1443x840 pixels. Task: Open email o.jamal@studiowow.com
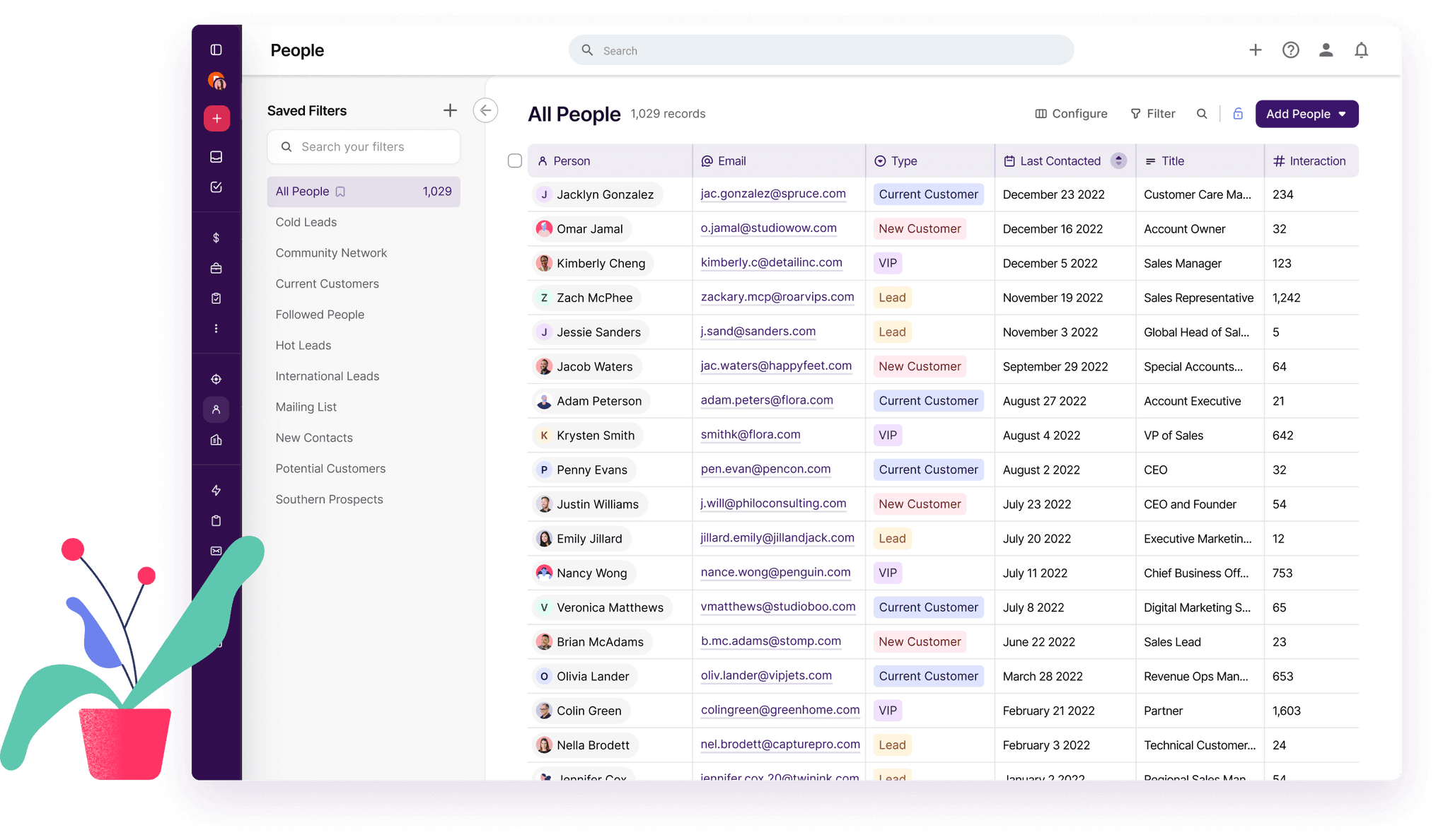click(768, 228)
